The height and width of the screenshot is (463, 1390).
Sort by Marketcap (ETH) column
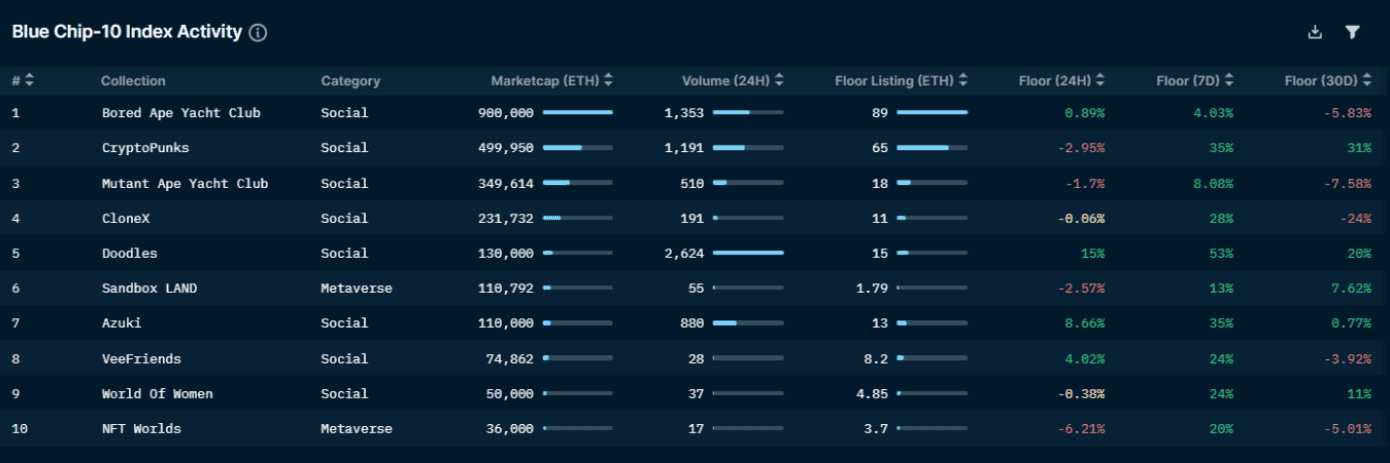(608, 81)
